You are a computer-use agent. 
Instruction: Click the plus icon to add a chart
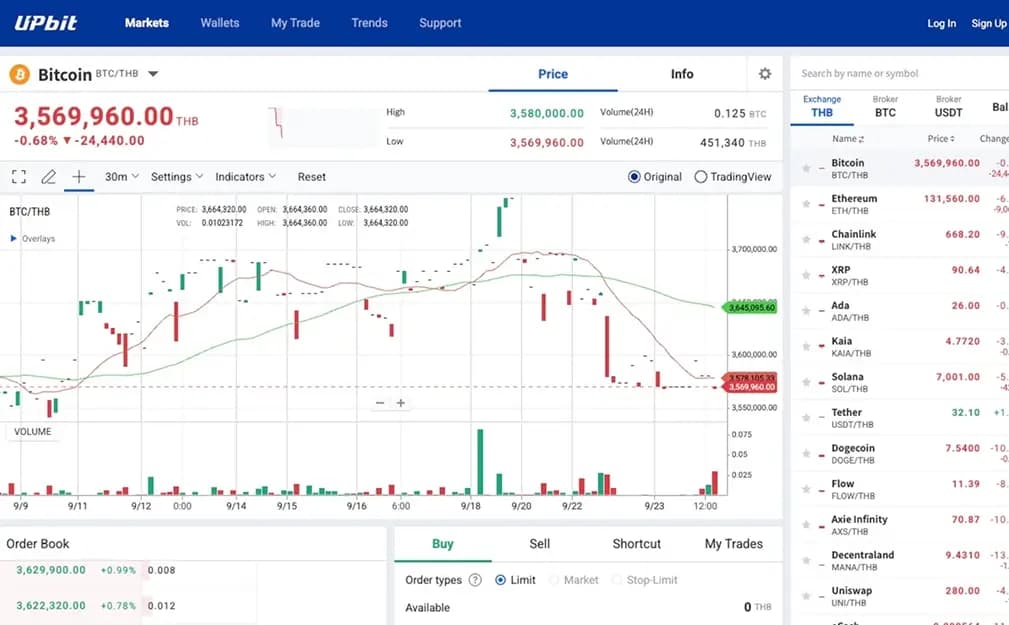click(77, 176)
